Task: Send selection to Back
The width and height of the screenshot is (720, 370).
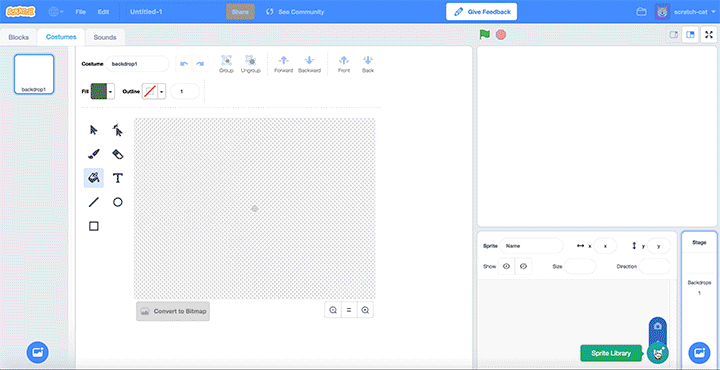Action: point(368,64)
